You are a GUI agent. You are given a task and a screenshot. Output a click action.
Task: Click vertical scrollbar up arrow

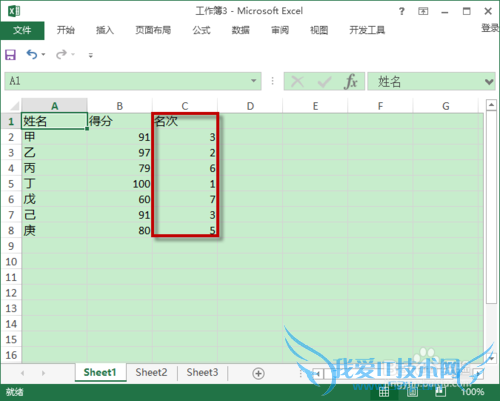(x=491, y=105)
